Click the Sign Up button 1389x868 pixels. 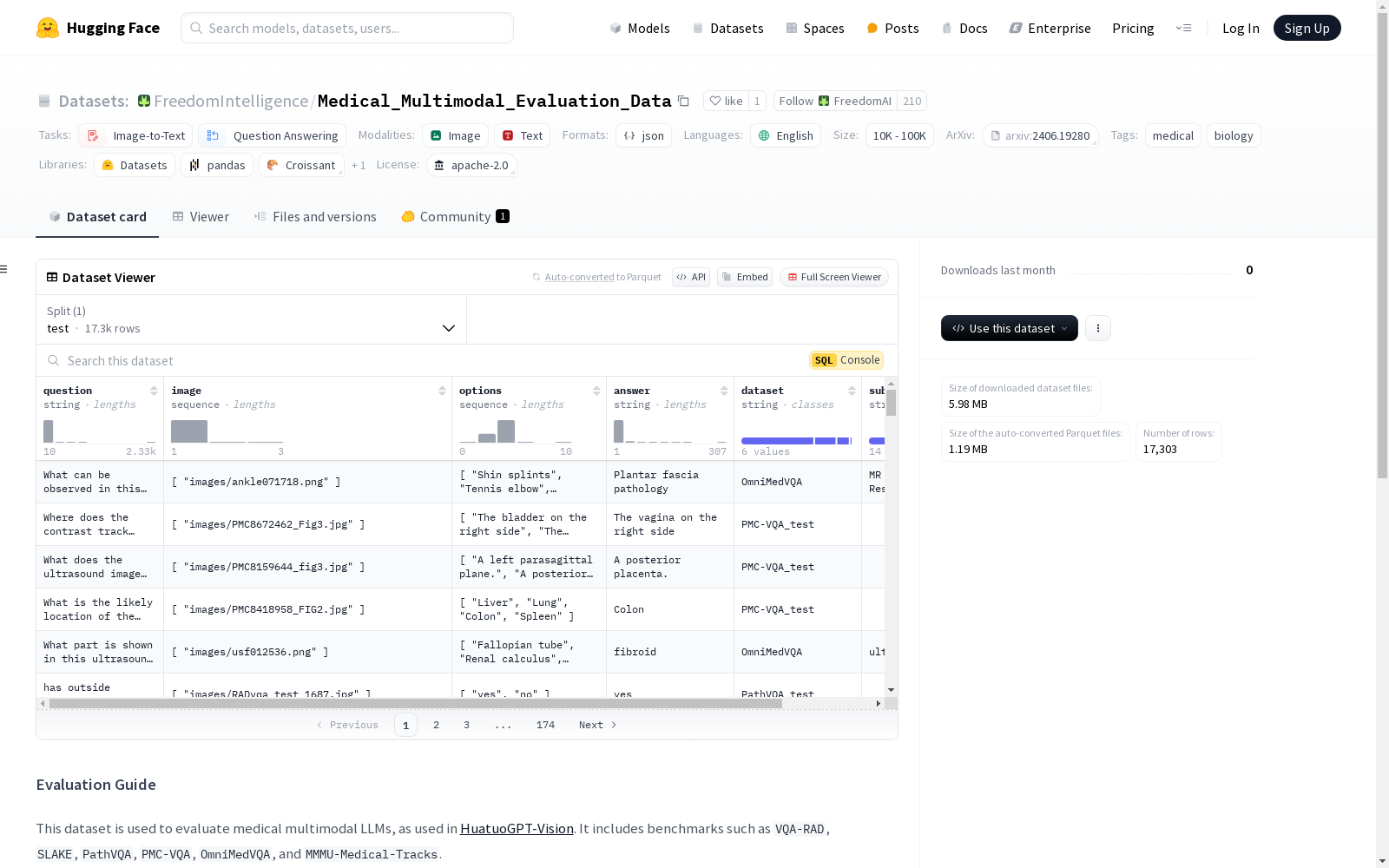coord(1307,28)
